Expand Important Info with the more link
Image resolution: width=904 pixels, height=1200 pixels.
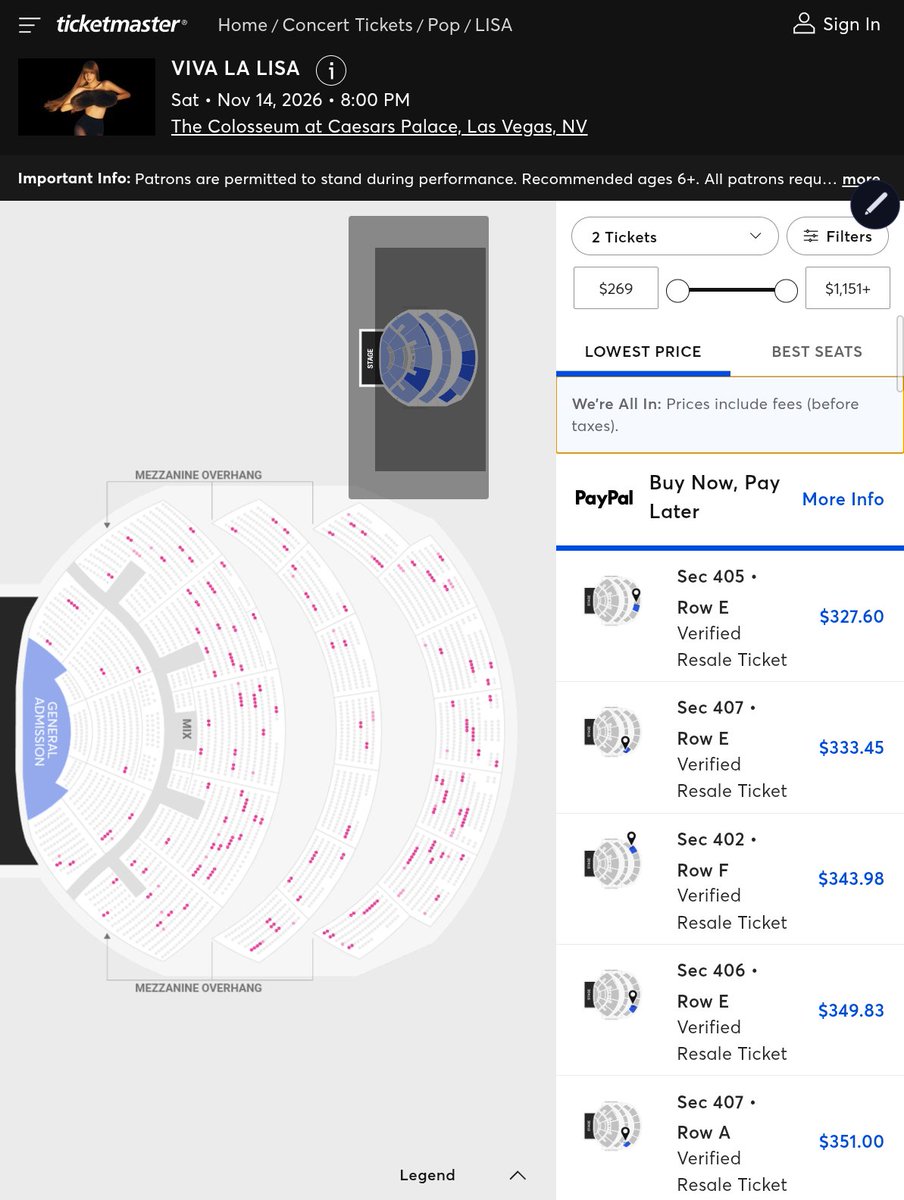[x=861, y=180]
